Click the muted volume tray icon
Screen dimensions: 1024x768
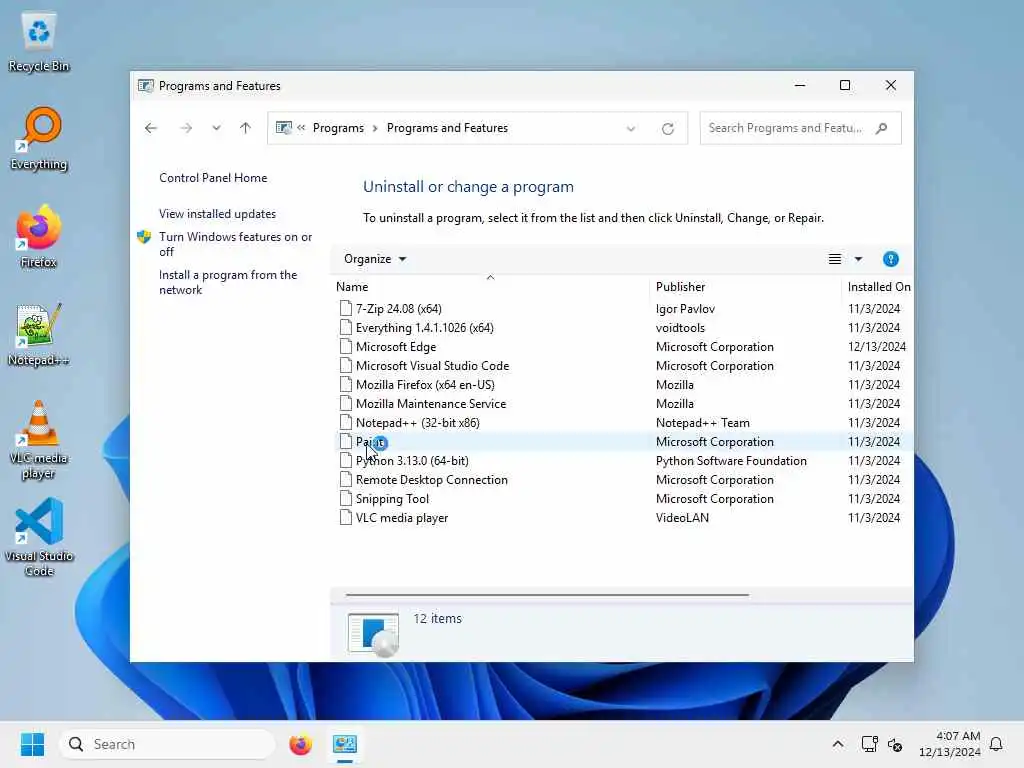pyautogui.click(x=895, y=744)
